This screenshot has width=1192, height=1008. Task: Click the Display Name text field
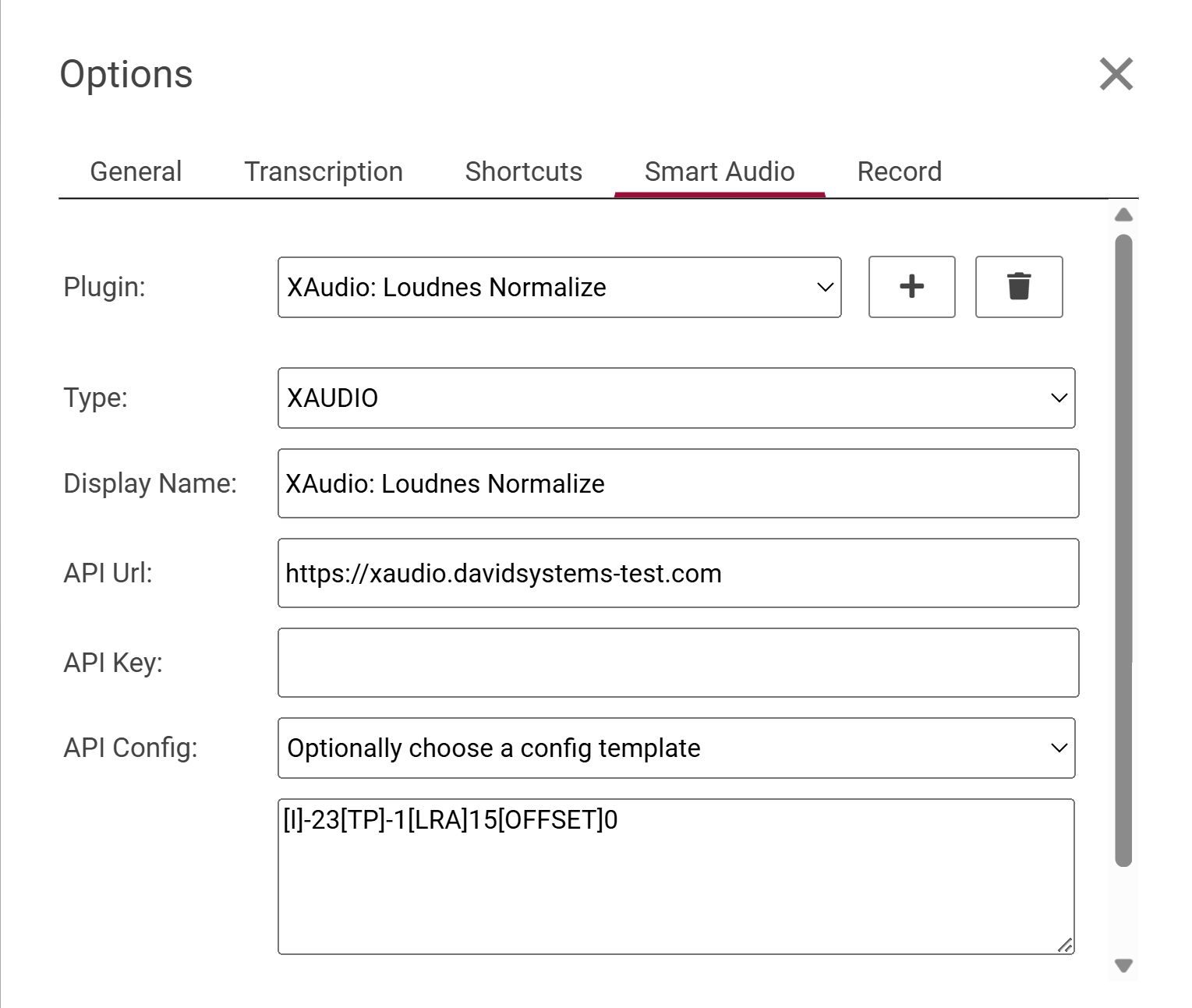(x=677, y=483)
